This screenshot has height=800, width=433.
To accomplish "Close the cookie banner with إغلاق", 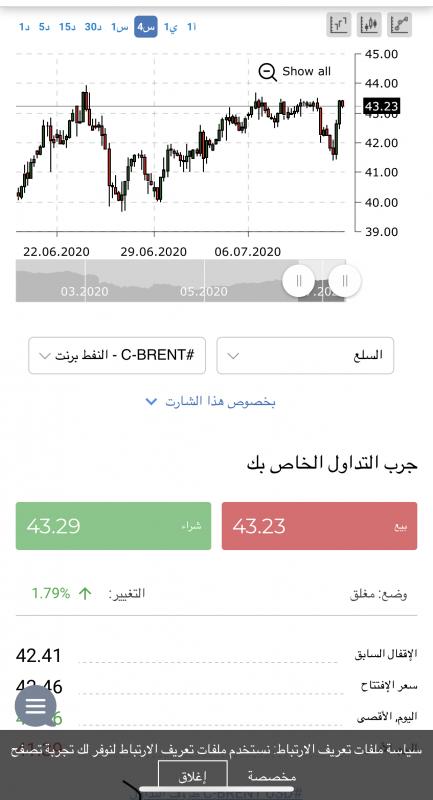I will pyautogui.click(x=193, y=776).
